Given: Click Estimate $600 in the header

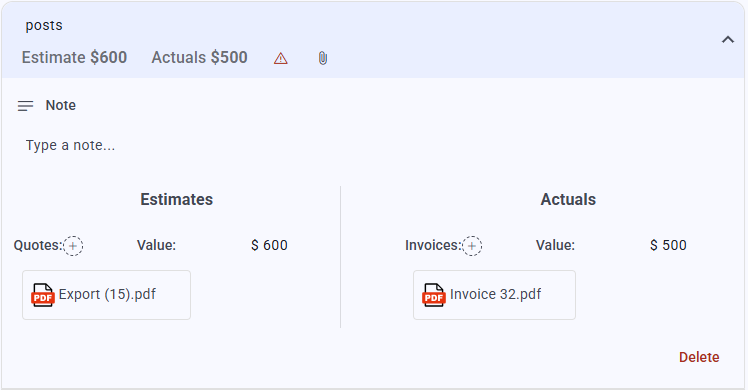Looking at the screenshot, I should click(74, 57).
